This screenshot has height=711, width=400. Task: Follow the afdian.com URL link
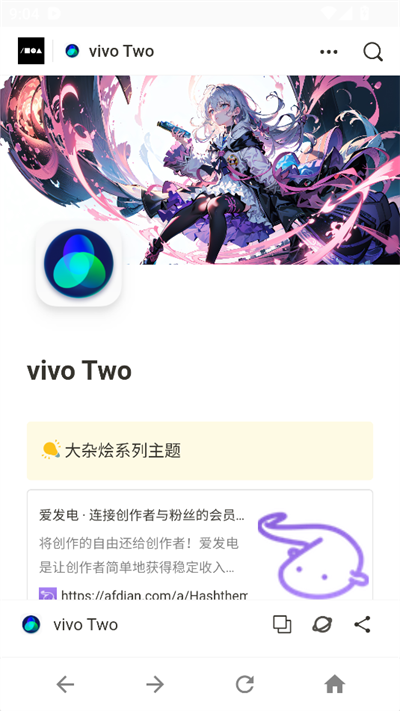[x=154, y=594]
